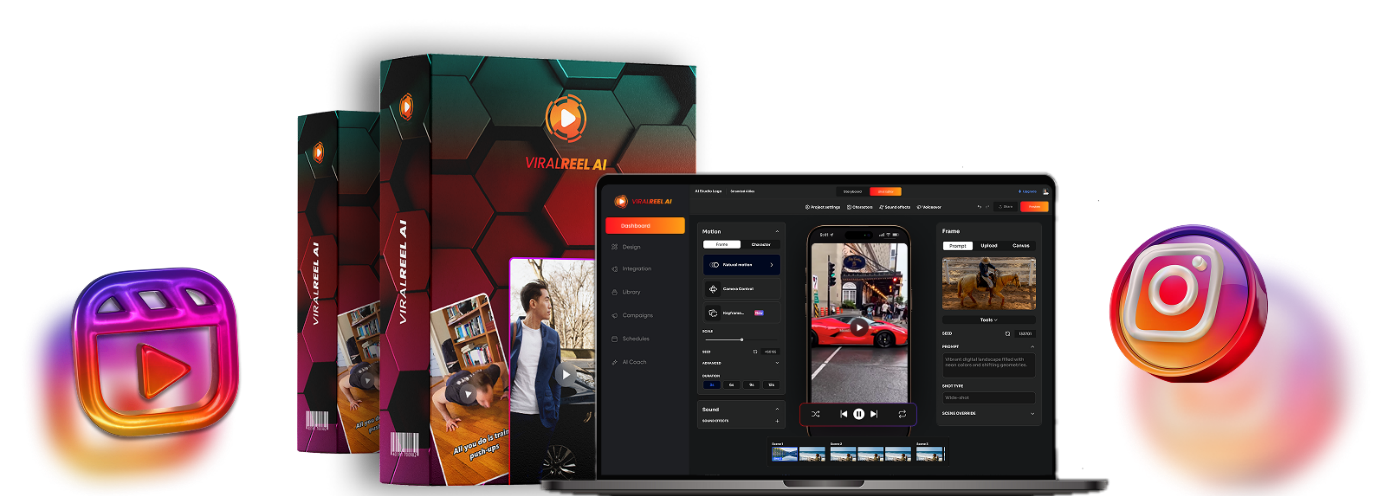This screenshot has width=1378, height=496.
Task: Adjust the Scale slider handle
Action: (x=742, y=340)
